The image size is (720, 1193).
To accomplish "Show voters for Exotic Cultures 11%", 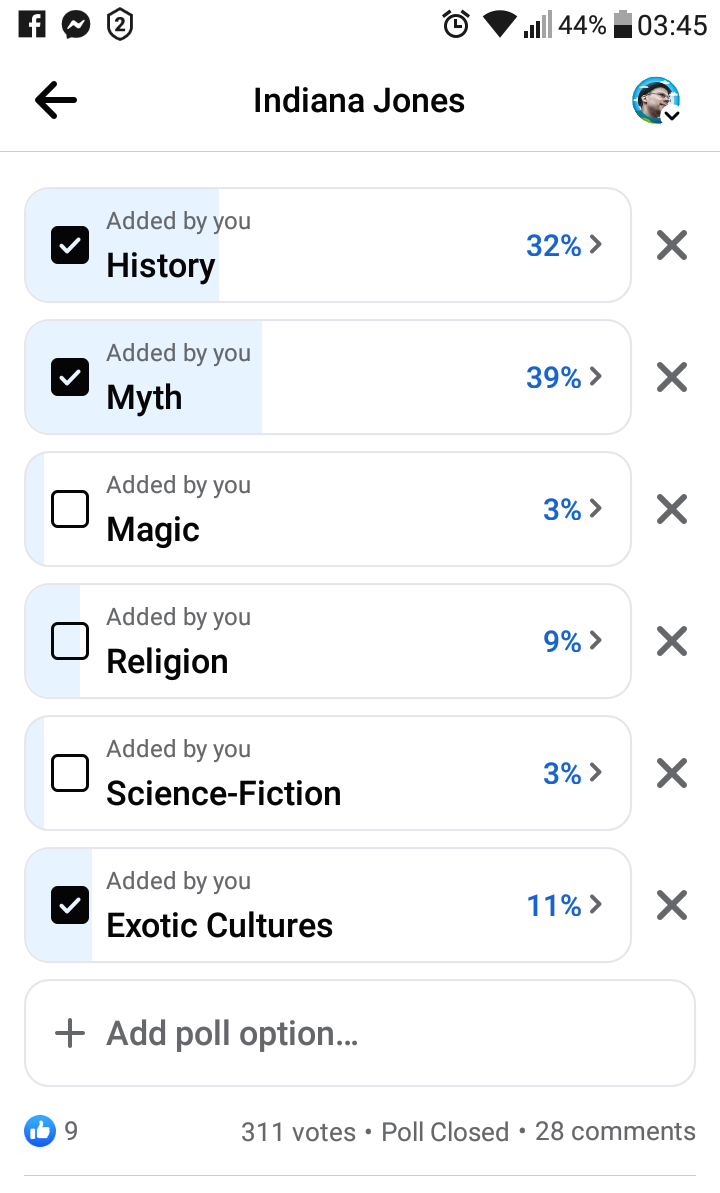I will 564,905.
